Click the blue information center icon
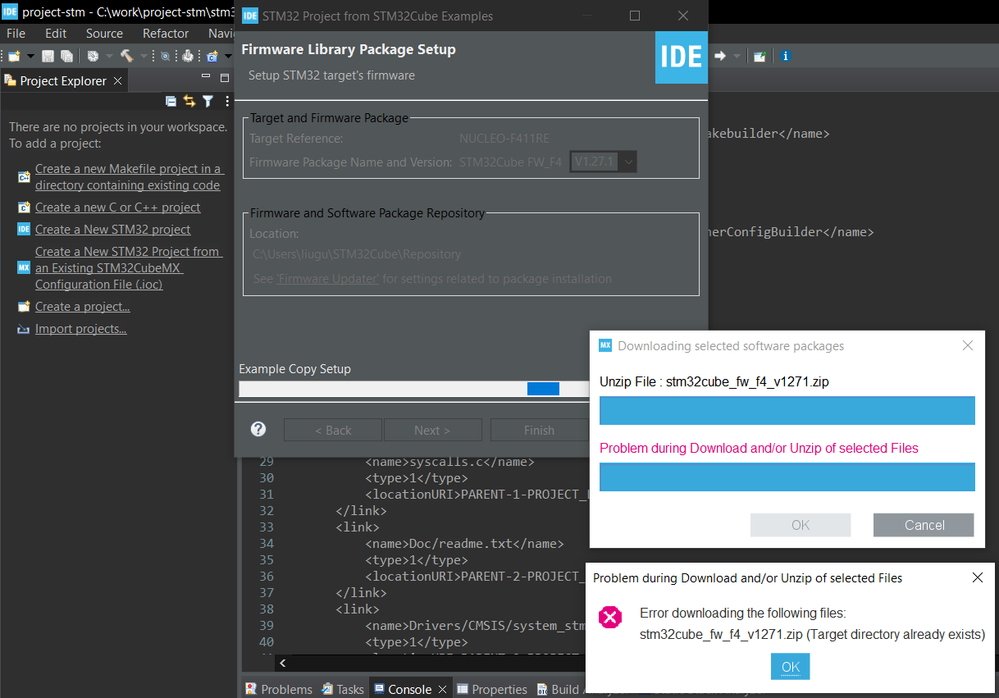This screenshot has width=999, height=698. click(x=786, y=56)
